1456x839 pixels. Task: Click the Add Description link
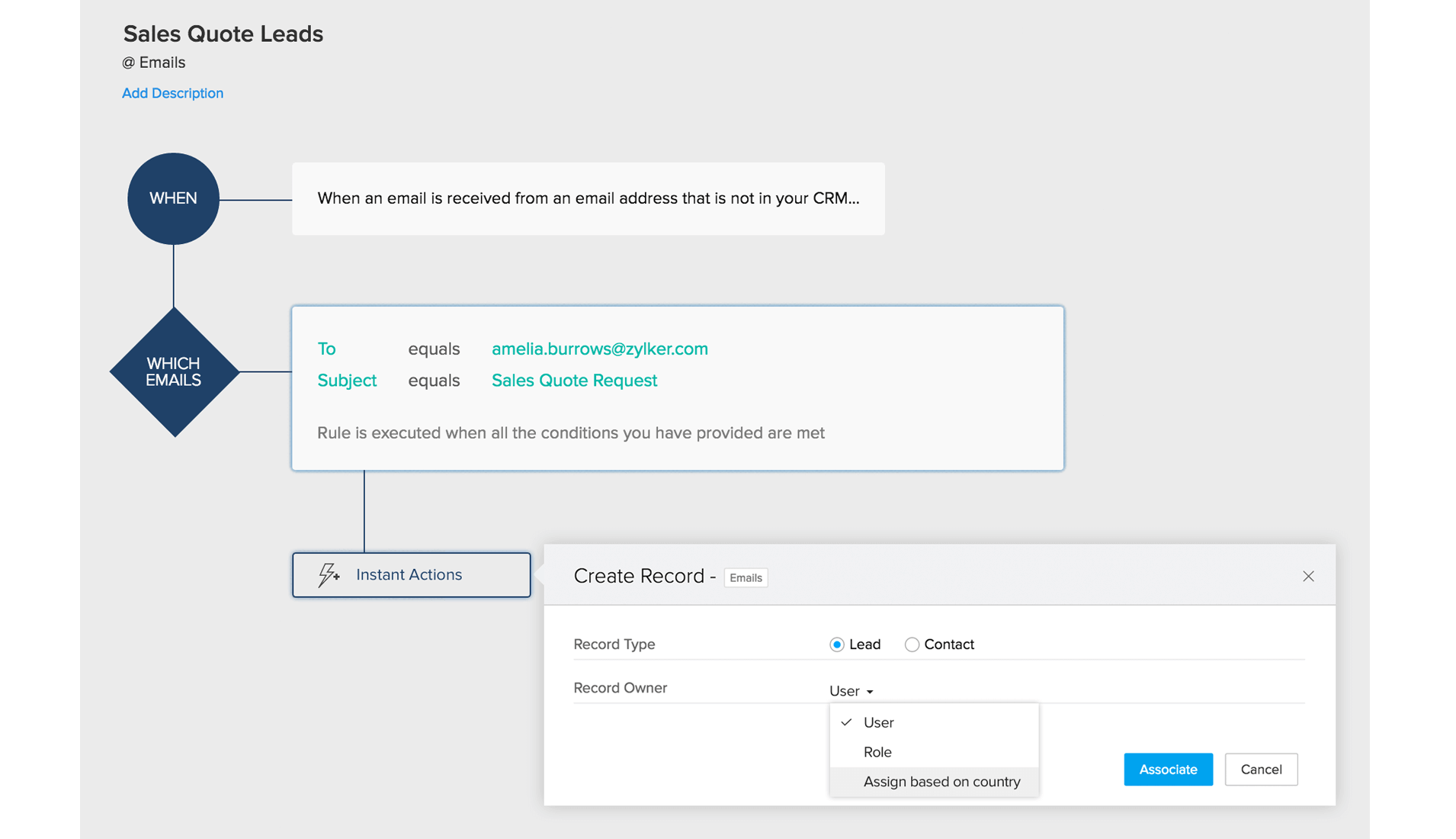point(172,93)
